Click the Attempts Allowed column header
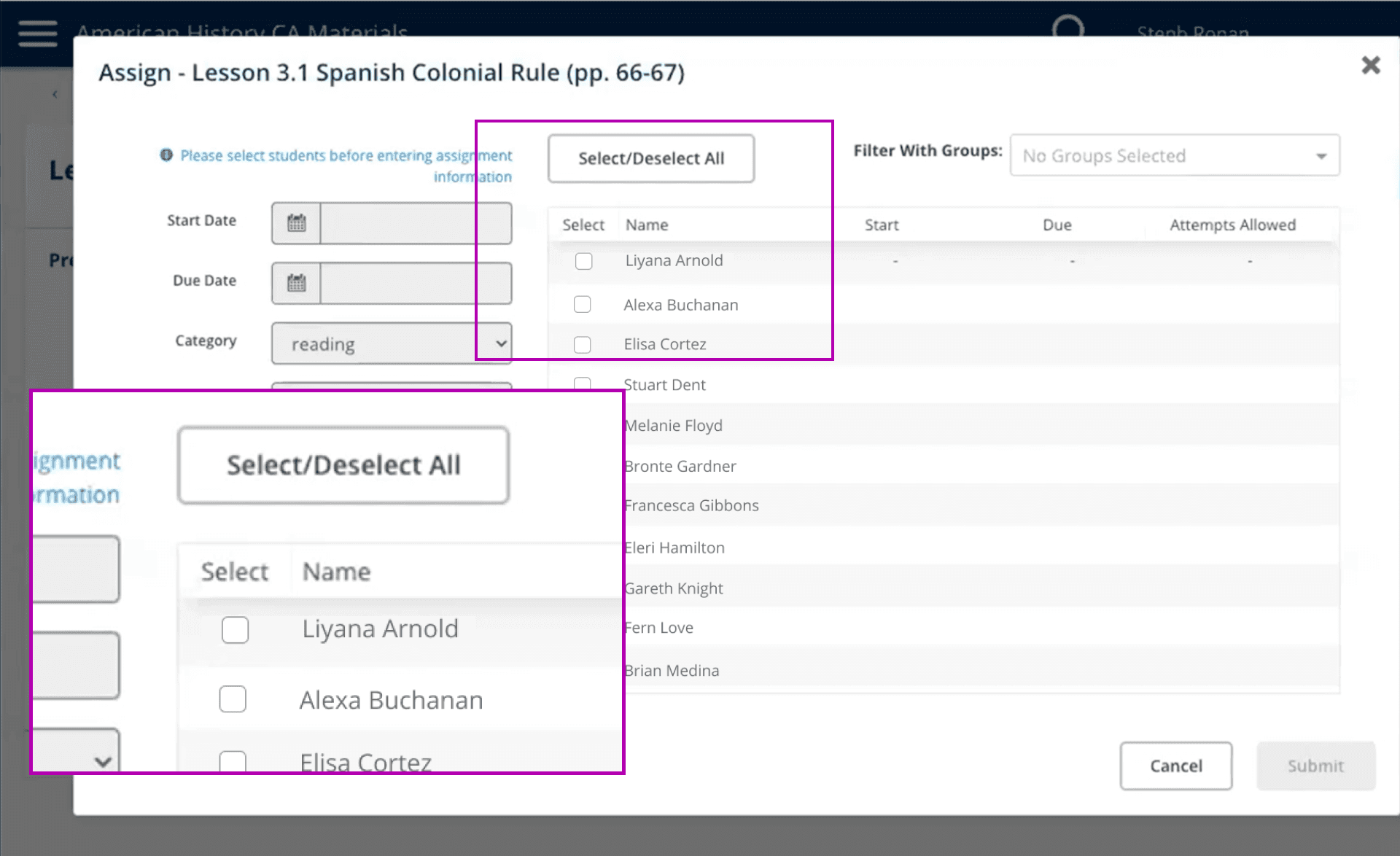1400x856 pixels. click(x=1232, y=225)
